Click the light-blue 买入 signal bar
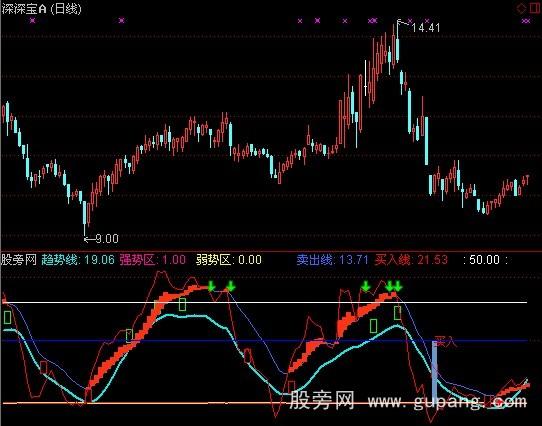The width and height of the screenshot is (542, 426). 435,372
